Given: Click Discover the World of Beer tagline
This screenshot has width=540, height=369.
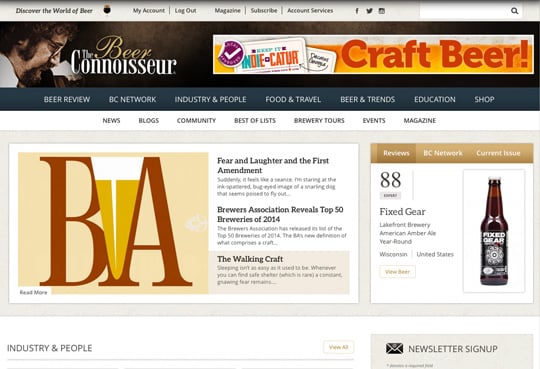Looking at the screenshot, I should tap(54, 11).
